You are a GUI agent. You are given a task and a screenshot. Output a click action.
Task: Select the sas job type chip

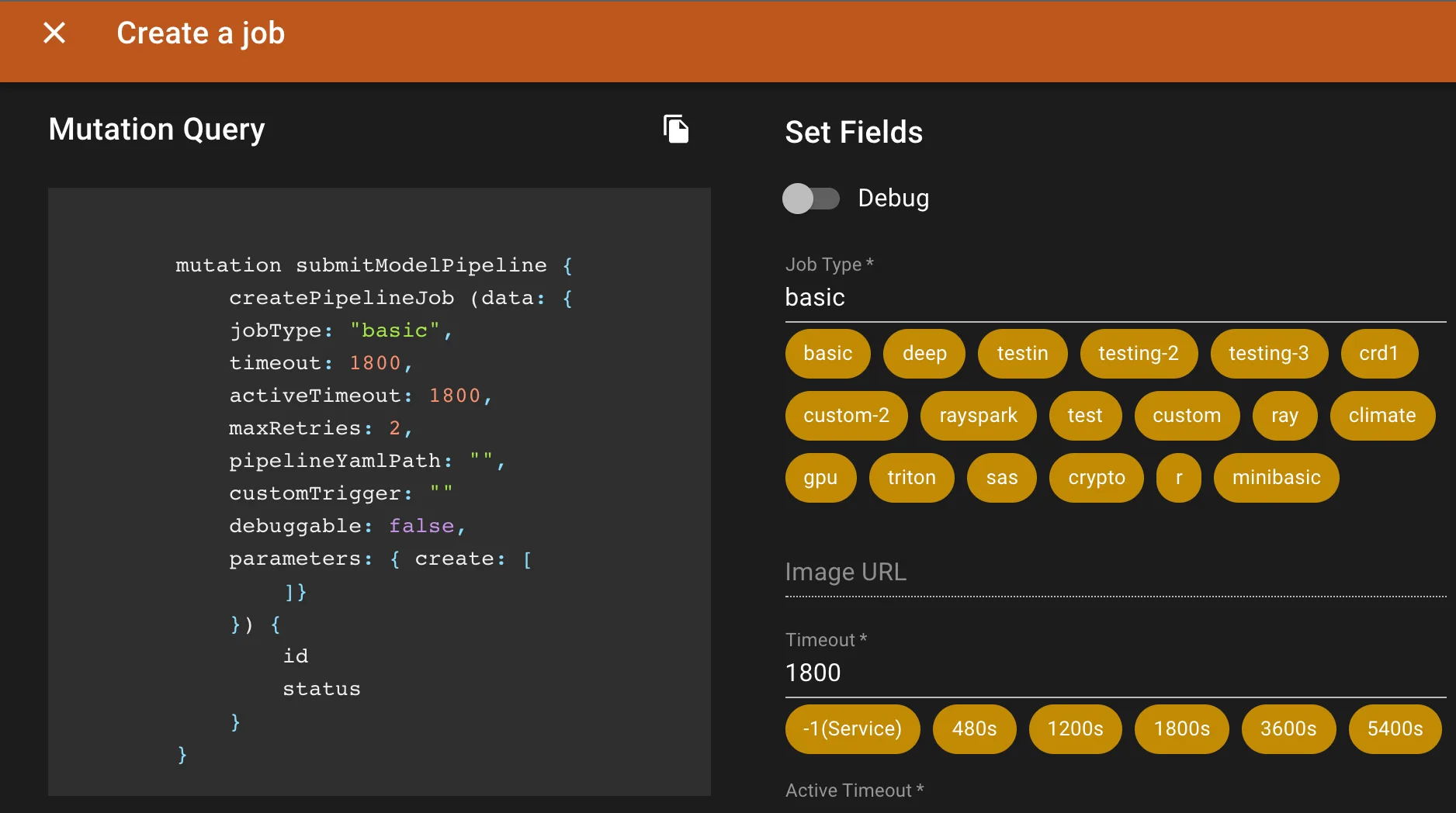[1001, 478]
